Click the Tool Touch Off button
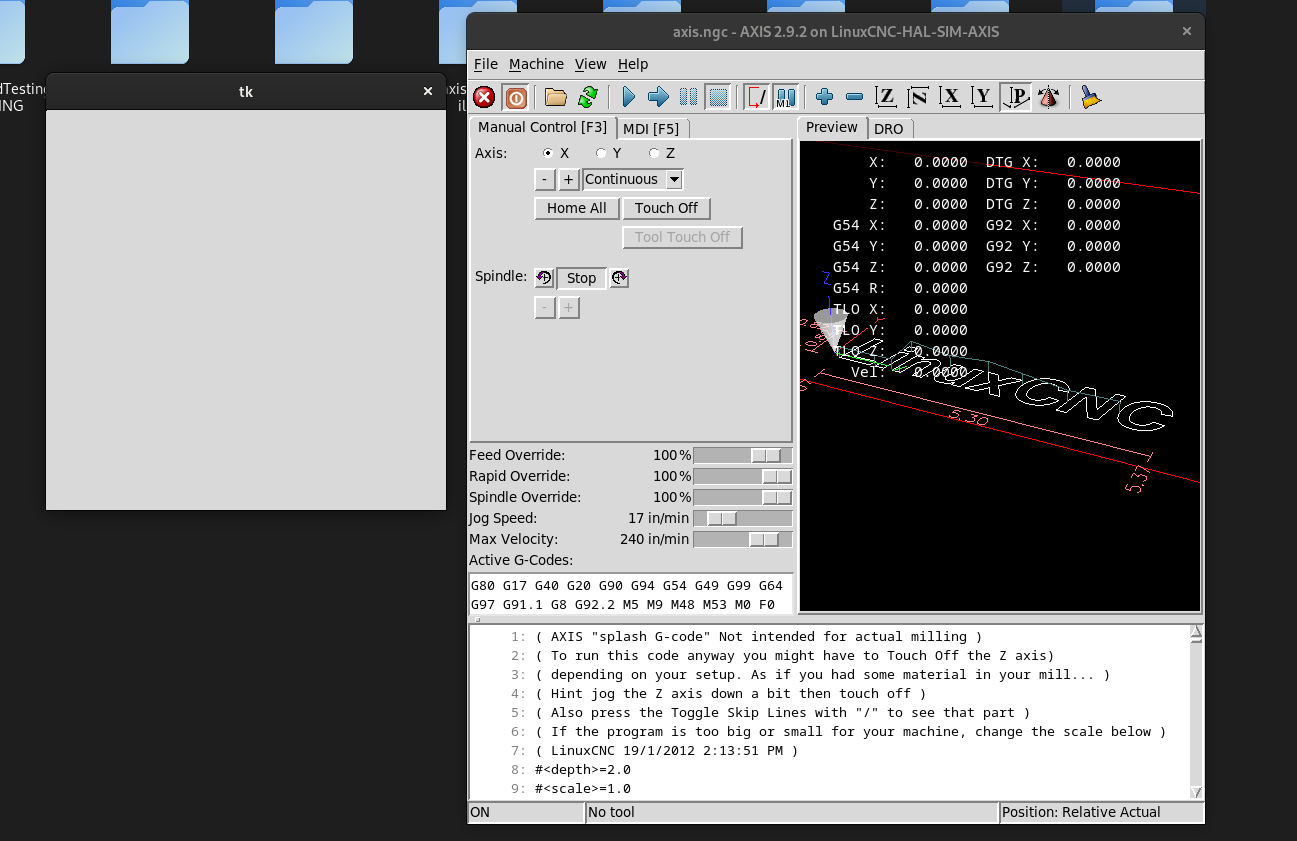 pyautogui.click(x=682, y=237)
